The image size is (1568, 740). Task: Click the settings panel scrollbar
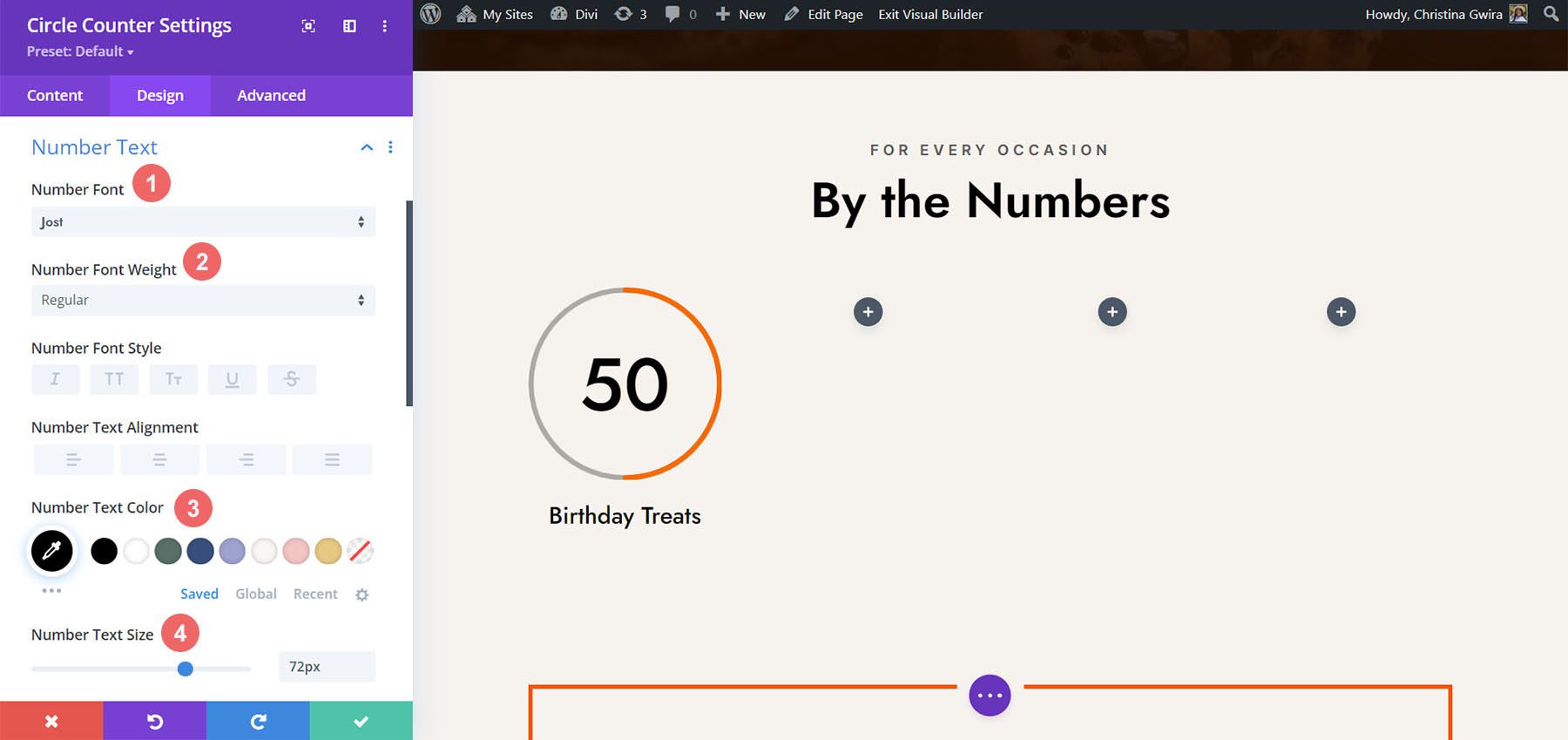(x=409, y=303)
